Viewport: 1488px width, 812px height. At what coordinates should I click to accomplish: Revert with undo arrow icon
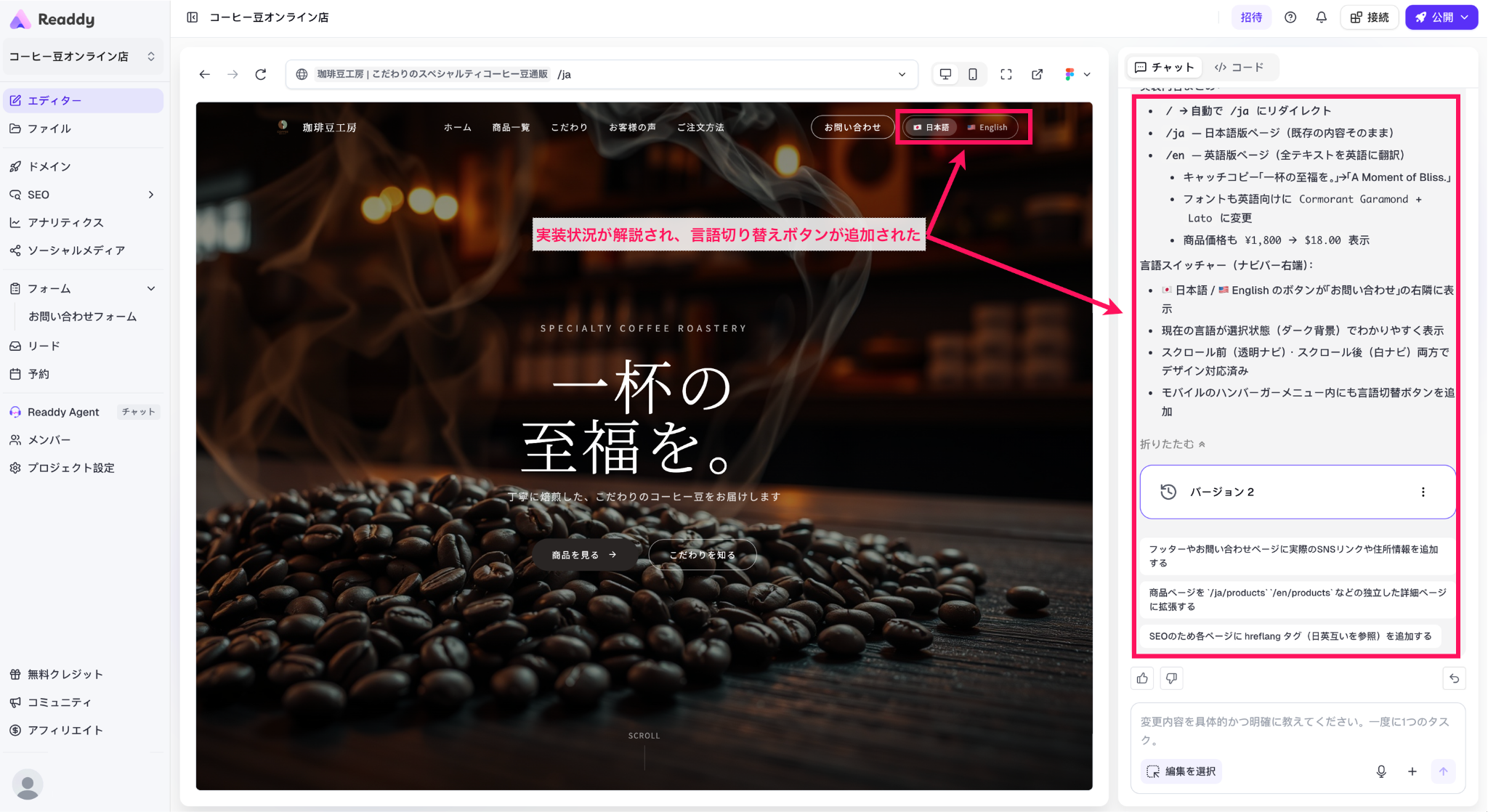1454,678
